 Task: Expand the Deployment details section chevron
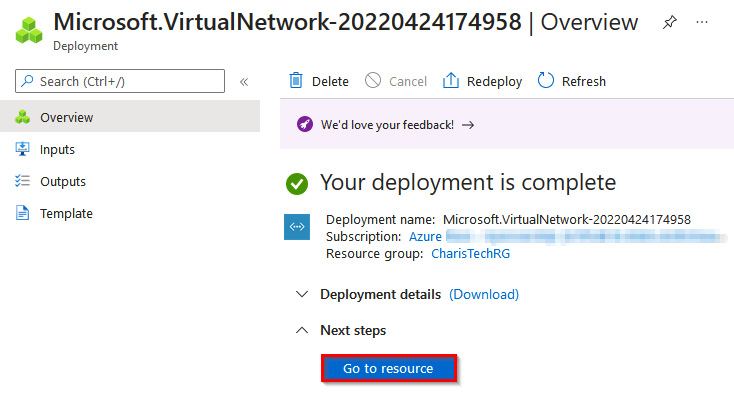302,294
